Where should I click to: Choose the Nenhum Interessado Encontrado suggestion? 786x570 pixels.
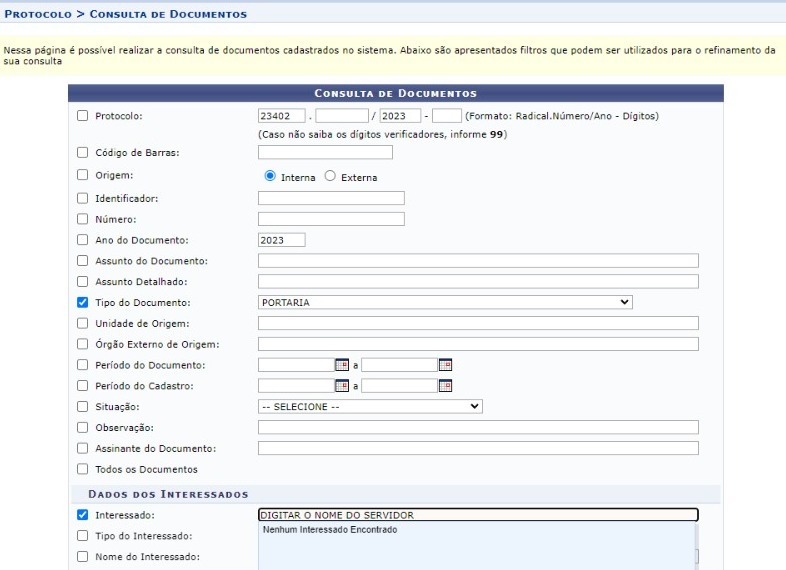pyautogui.click(x=330, y=529)
